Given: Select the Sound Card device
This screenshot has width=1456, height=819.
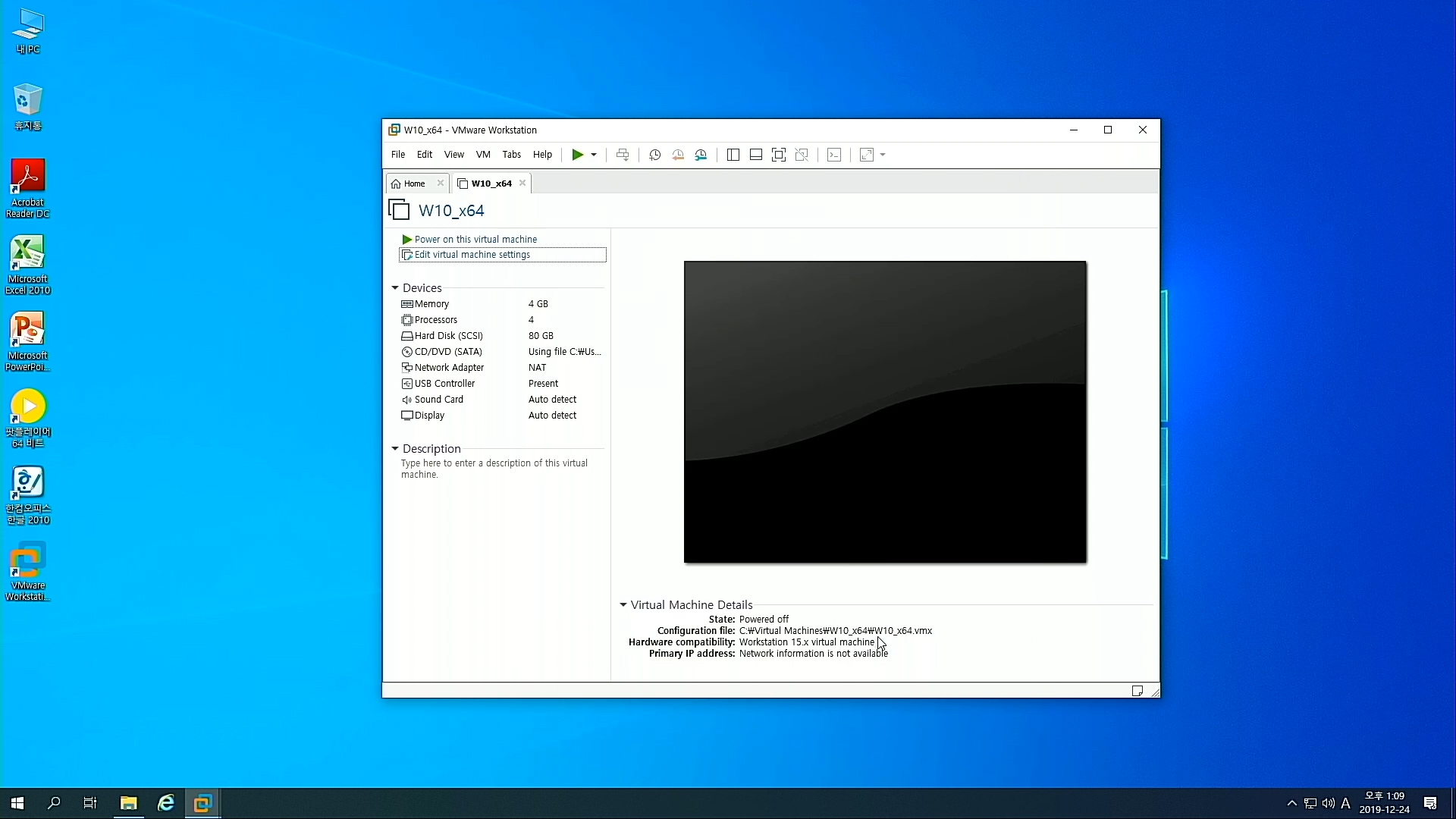Looking at the screenshot, I should 501,400.
